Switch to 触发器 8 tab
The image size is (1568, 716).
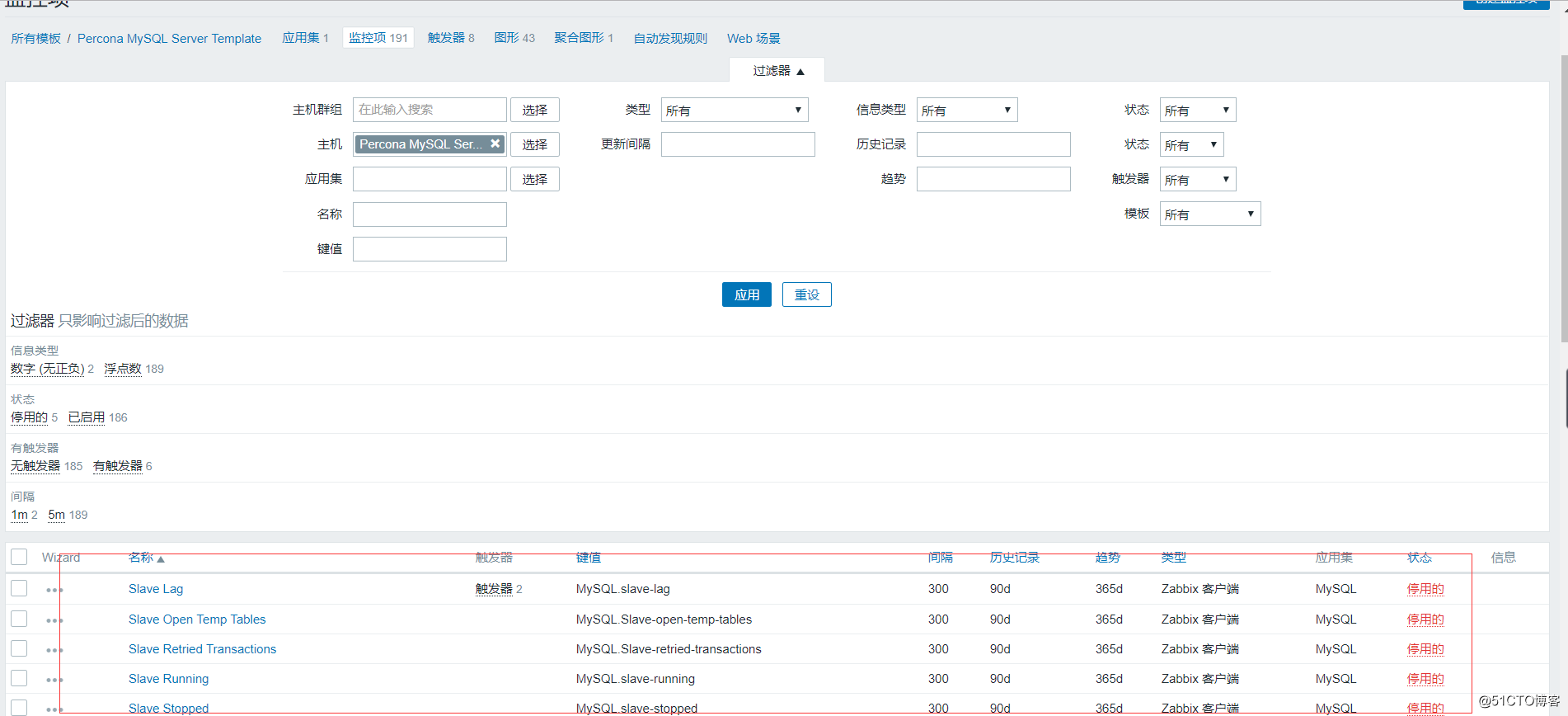(451, 38)
